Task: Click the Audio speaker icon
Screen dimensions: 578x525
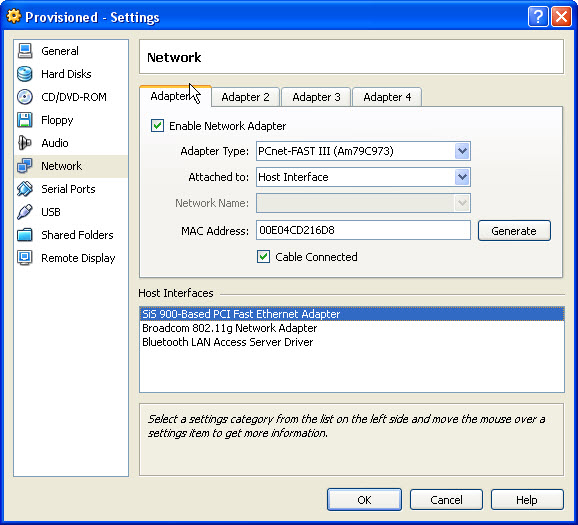Action: coord(25,143)
